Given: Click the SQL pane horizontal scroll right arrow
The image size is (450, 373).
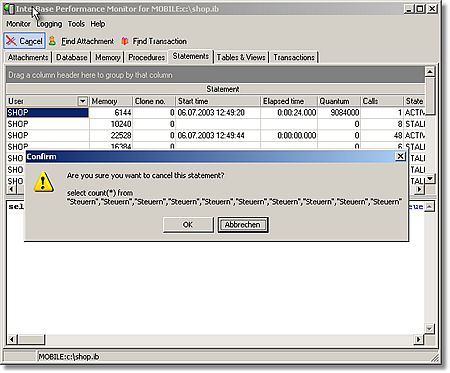Looking at the screenshot, I should tap(419, 339).
